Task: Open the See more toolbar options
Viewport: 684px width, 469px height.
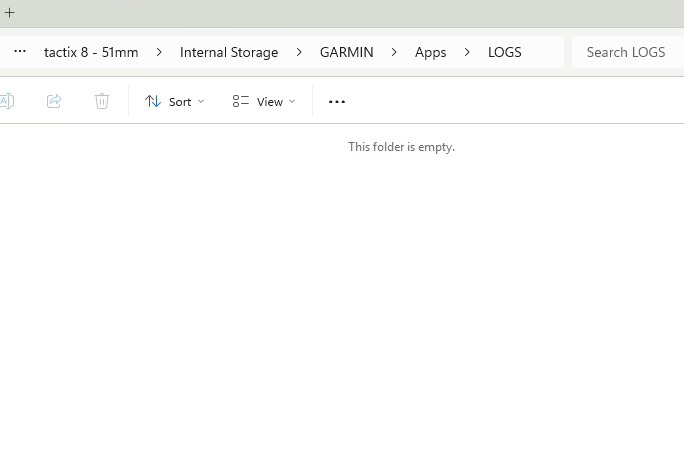Action: pyautogui.click(x=337, y=101)
